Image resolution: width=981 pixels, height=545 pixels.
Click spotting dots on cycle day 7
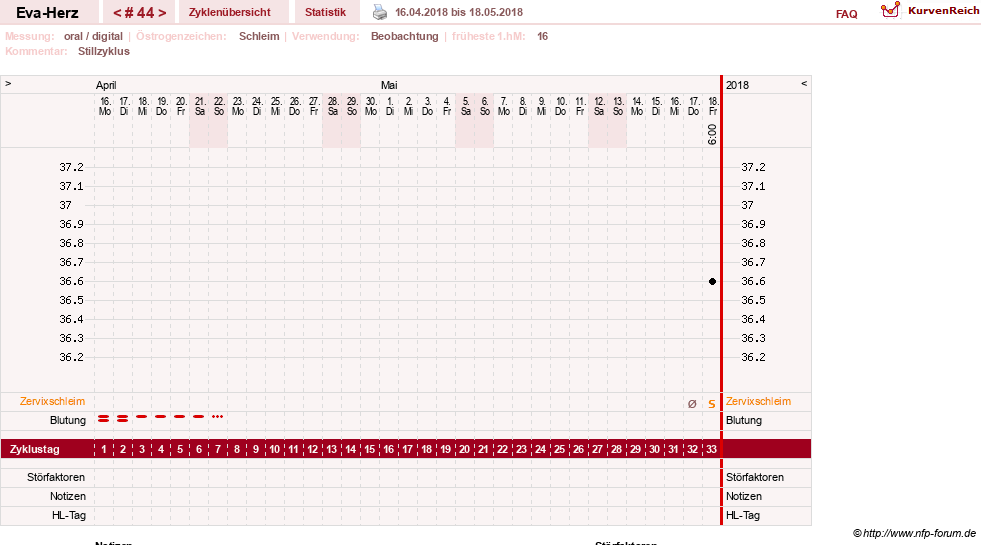(217, 417)
